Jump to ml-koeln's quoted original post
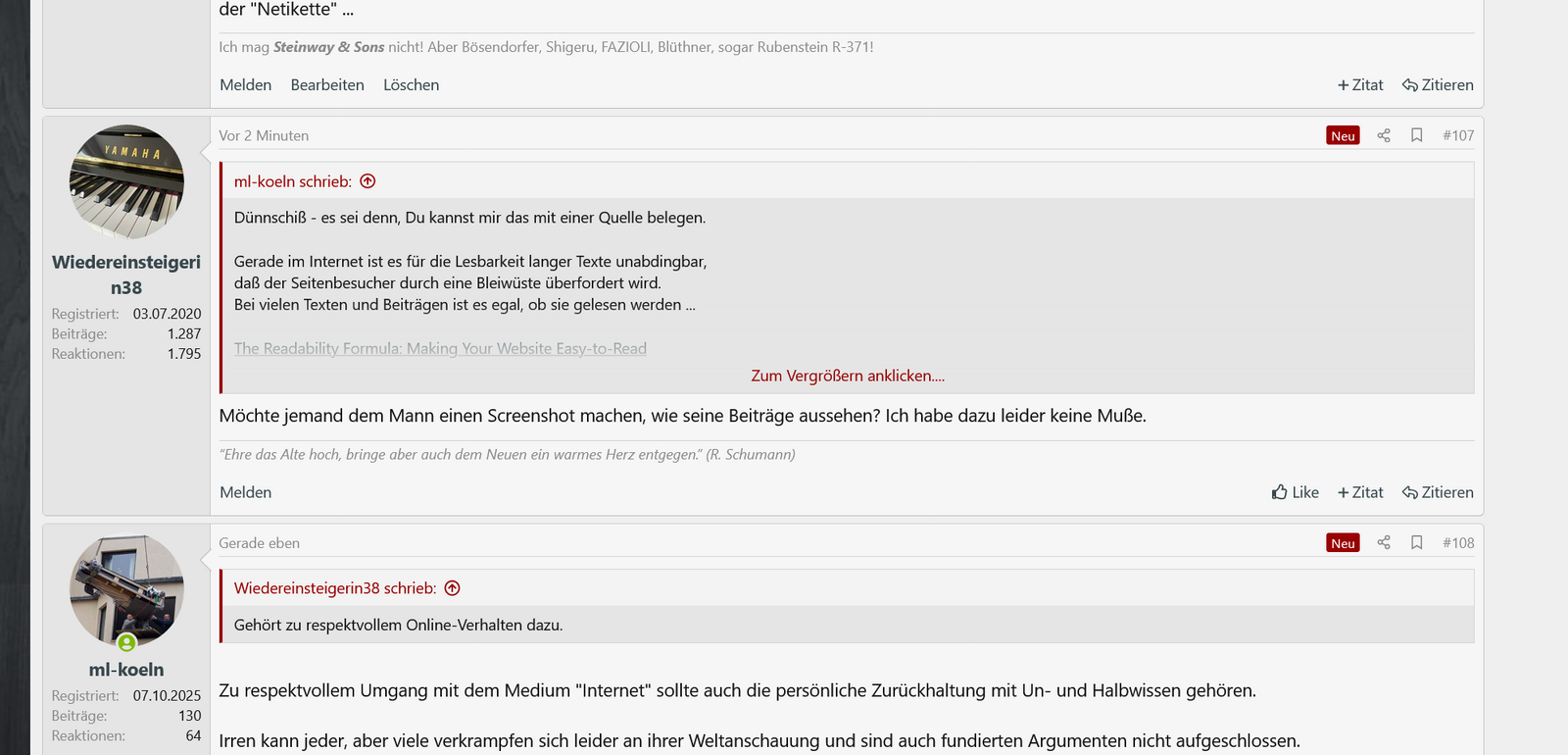This screenshot has height=755, width=1568. click(x=367, y=181)
